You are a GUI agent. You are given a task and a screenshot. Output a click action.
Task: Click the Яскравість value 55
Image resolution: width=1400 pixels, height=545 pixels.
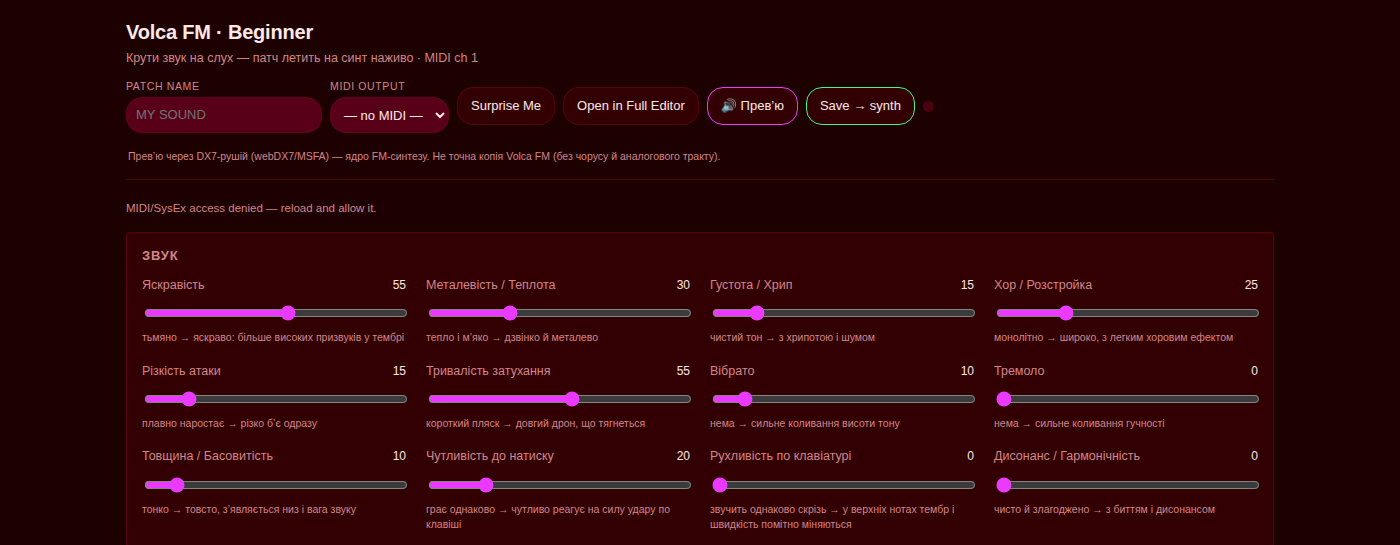pos(399,285)
